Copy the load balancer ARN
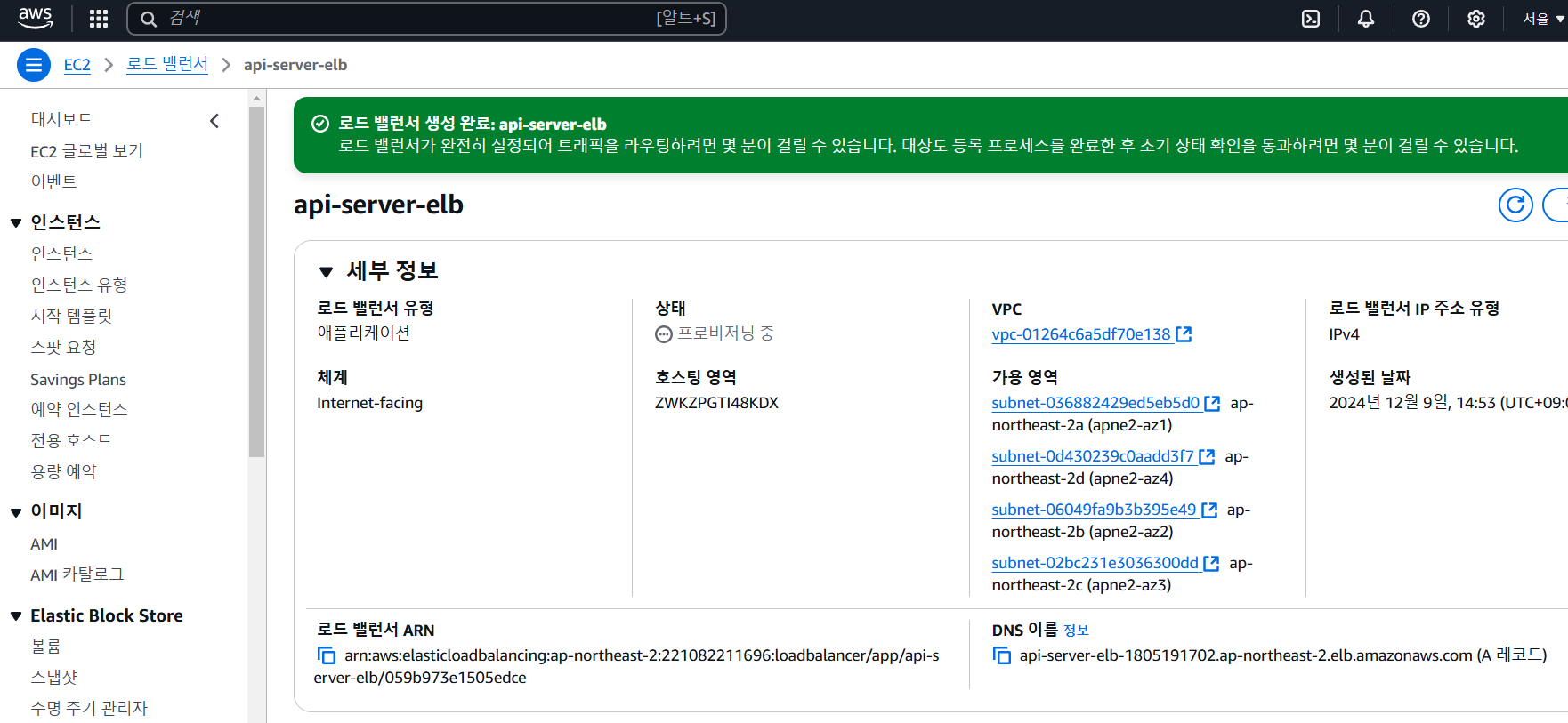The height and width of the screenshot is (723, 1568). point(327,655)
